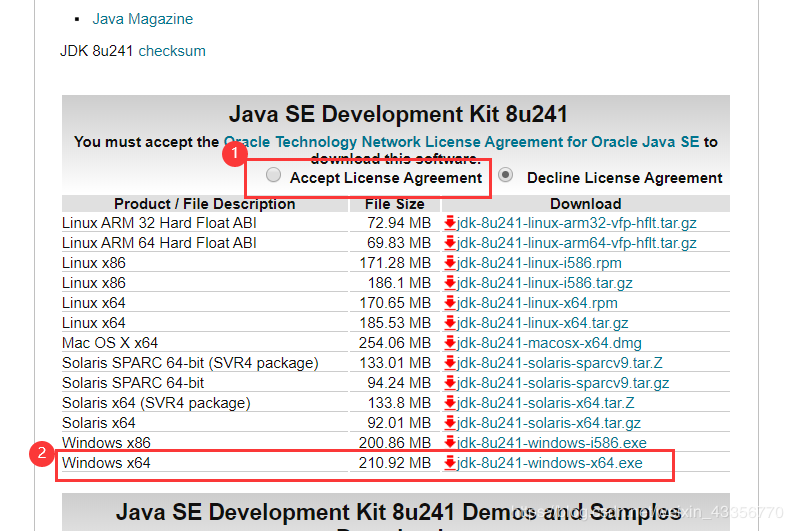Download jdk-8u241-linux-arm64-vfp-hflt.tar.gz
793x531 pixels.
coord(577,243)
